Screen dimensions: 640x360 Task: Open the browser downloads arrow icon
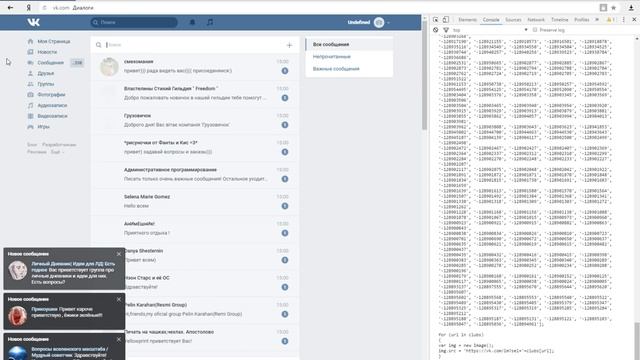pyautogui.click(x=631, y=7)
